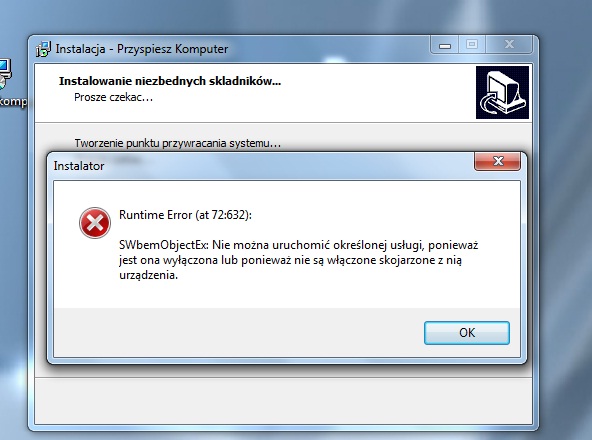Screen dimensions: 592x440
Task: Click the "Instalacja - Przyspiesz Komputer" title bar
Action: (142, 49)
